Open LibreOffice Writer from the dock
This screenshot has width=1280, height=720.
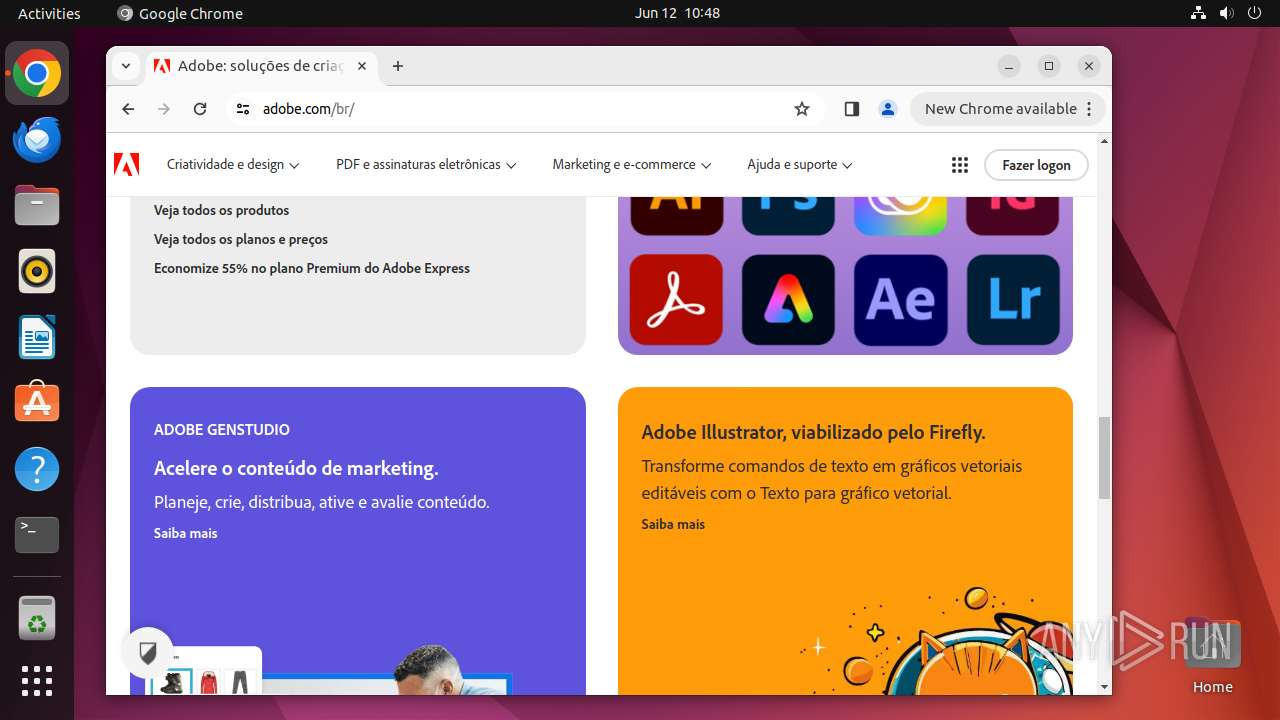(37, 337)
